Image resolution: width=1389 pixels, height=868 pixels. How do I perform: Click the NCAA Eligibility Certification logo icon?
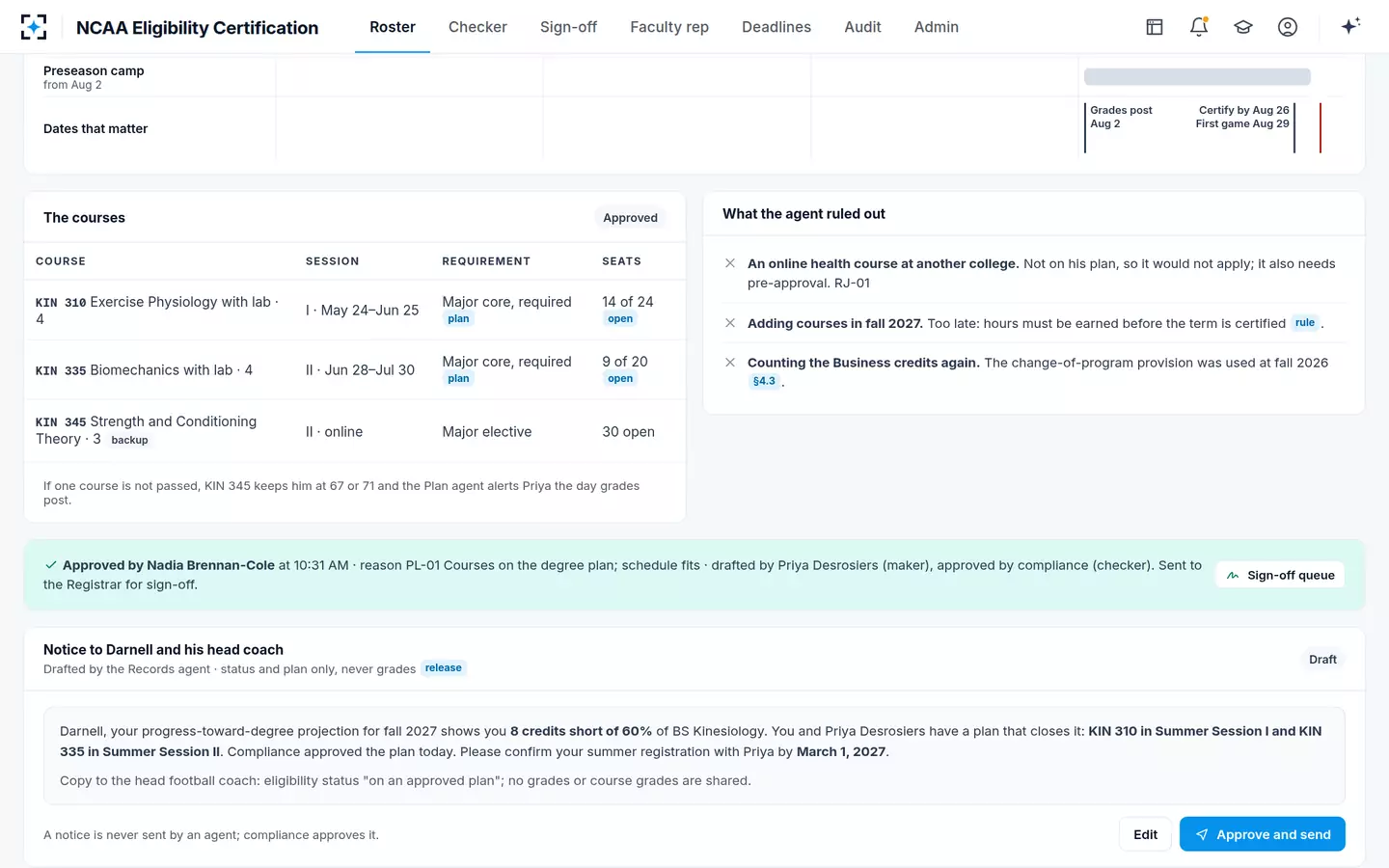click(34, 27)
